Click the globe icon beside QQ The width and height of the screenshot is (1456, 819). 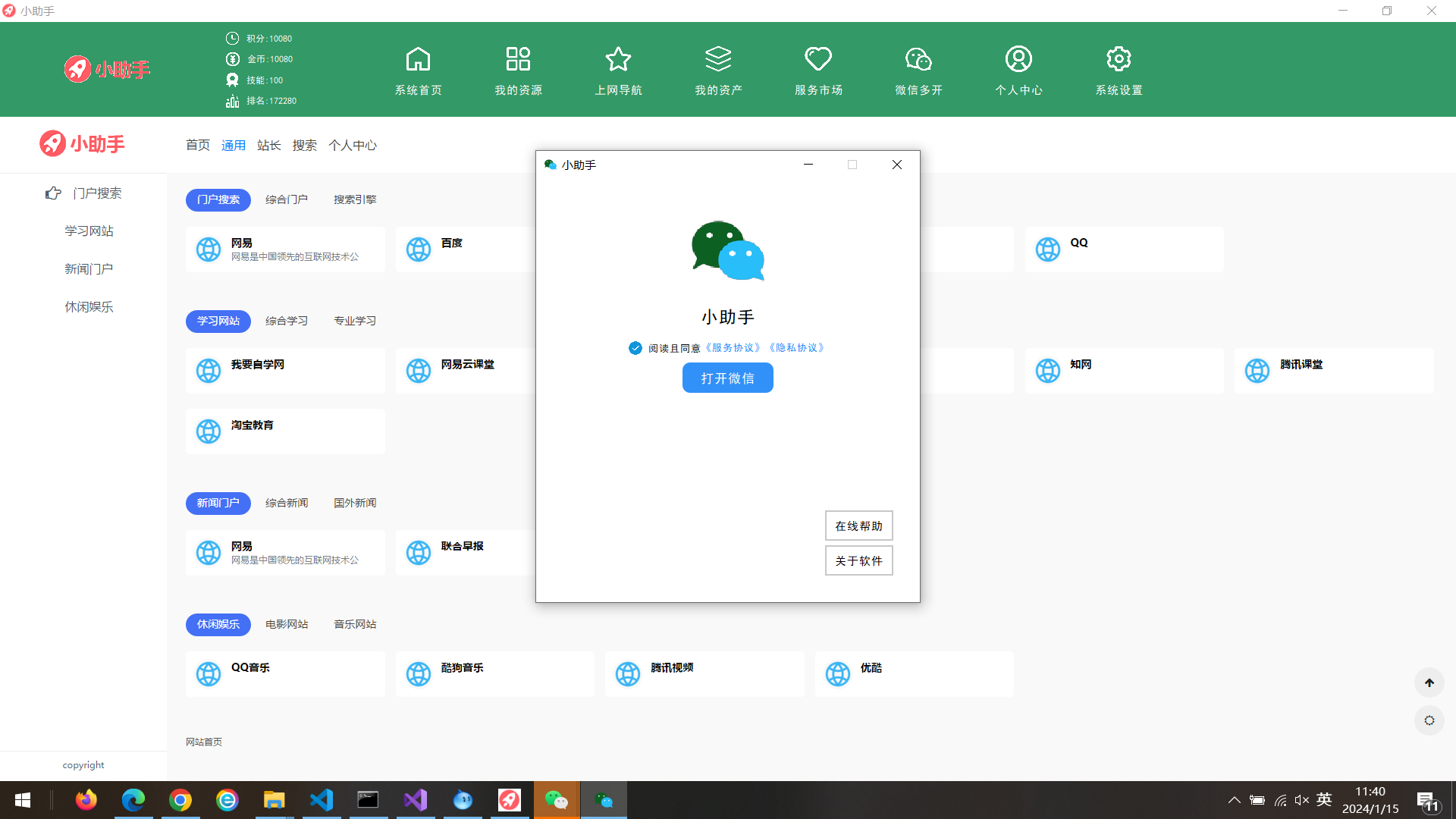click(x=1048, y=249)
